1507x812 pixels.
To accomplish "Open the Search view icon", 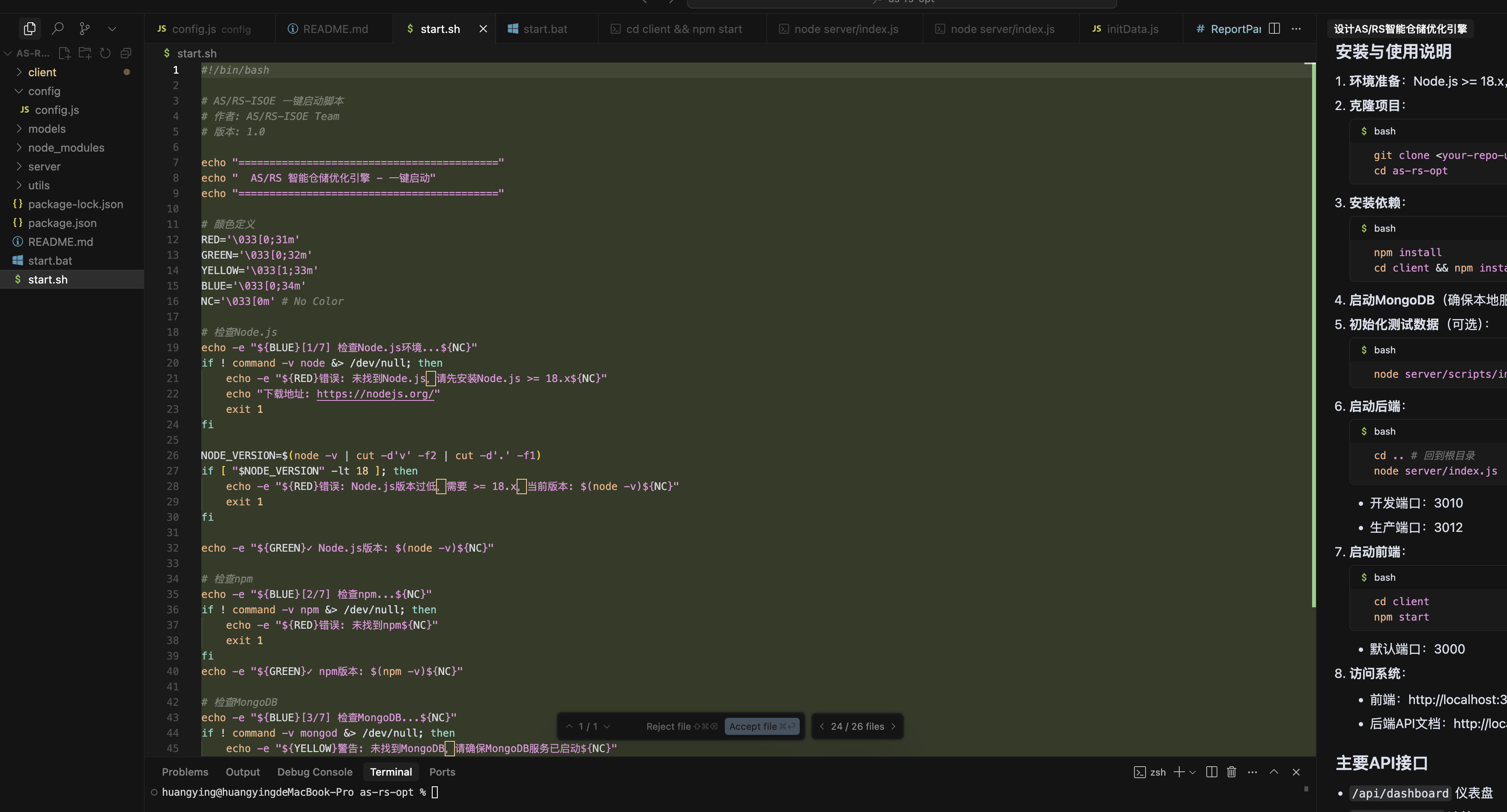I will tap(57, 28).
